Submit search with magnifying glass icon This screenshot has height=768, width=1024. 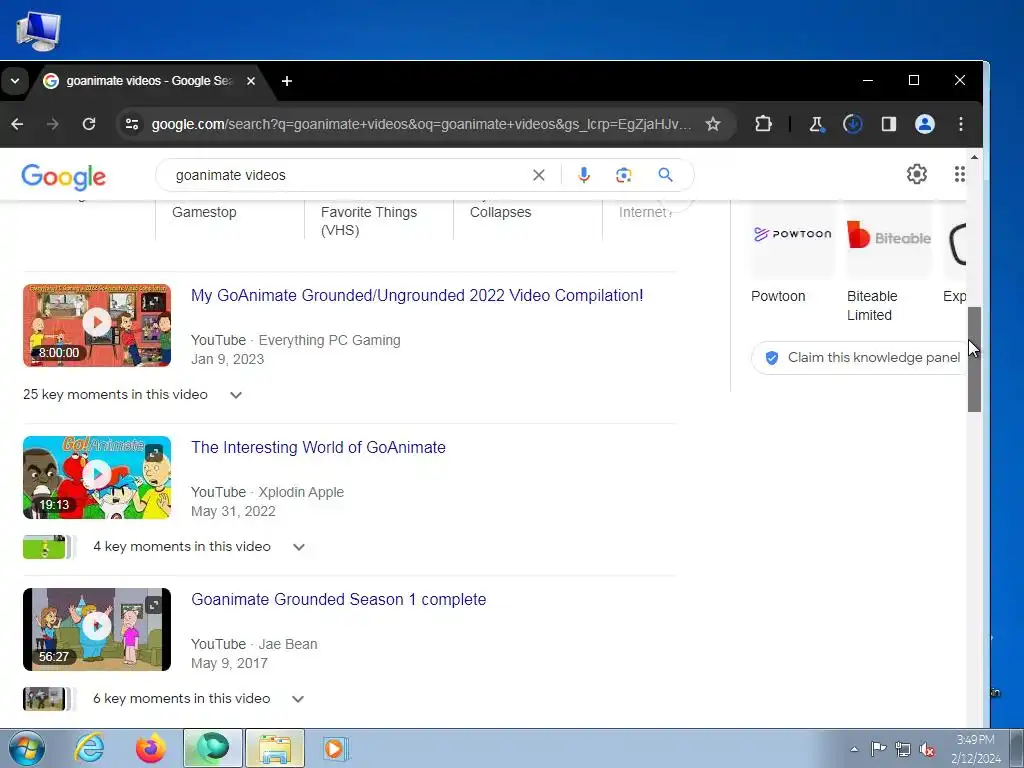tap(665, 175)
